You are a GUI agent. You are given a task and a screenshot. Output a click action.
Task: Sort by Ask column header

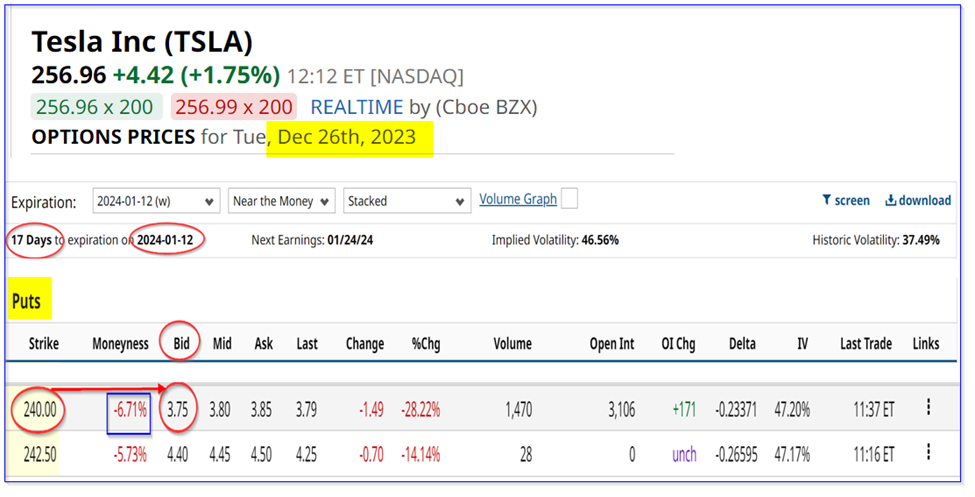tap(264, 343)
